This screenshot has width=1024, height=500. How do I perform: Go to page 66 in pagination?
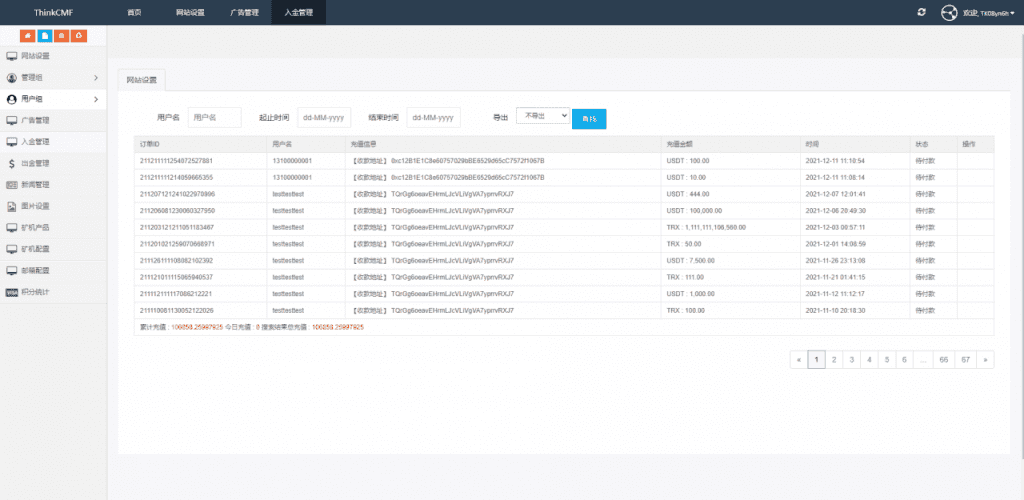[x=944, y=360]
